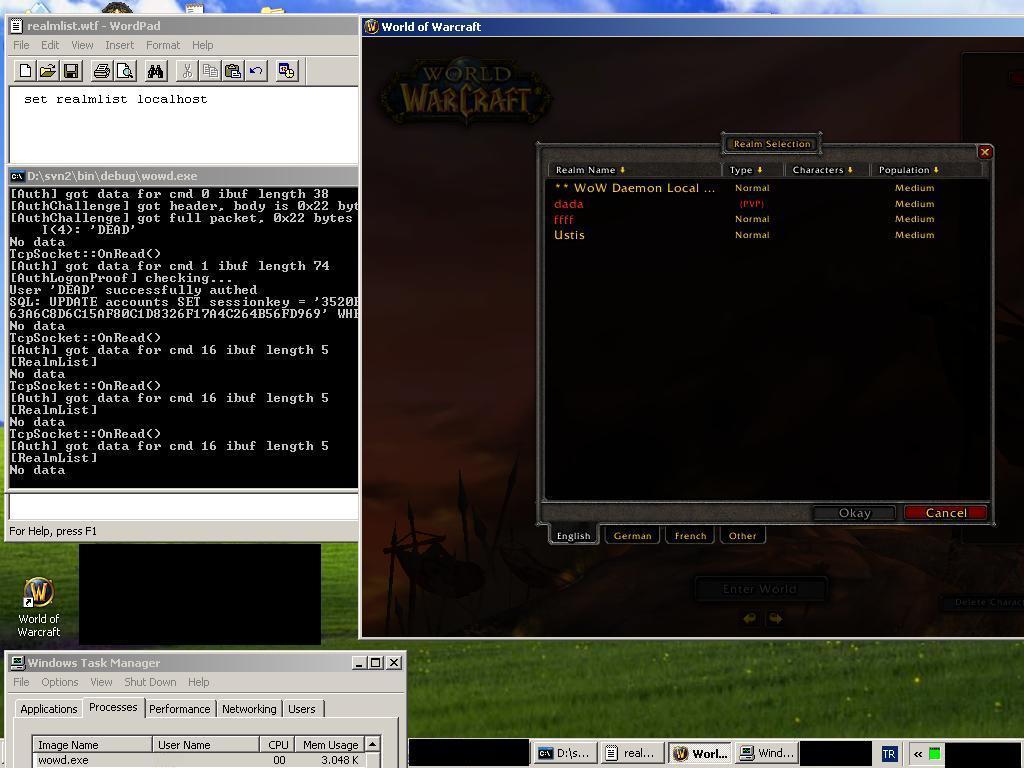Open WordPad Edit menu
This screenshot has width=1024, height=768.
[50, 45]
